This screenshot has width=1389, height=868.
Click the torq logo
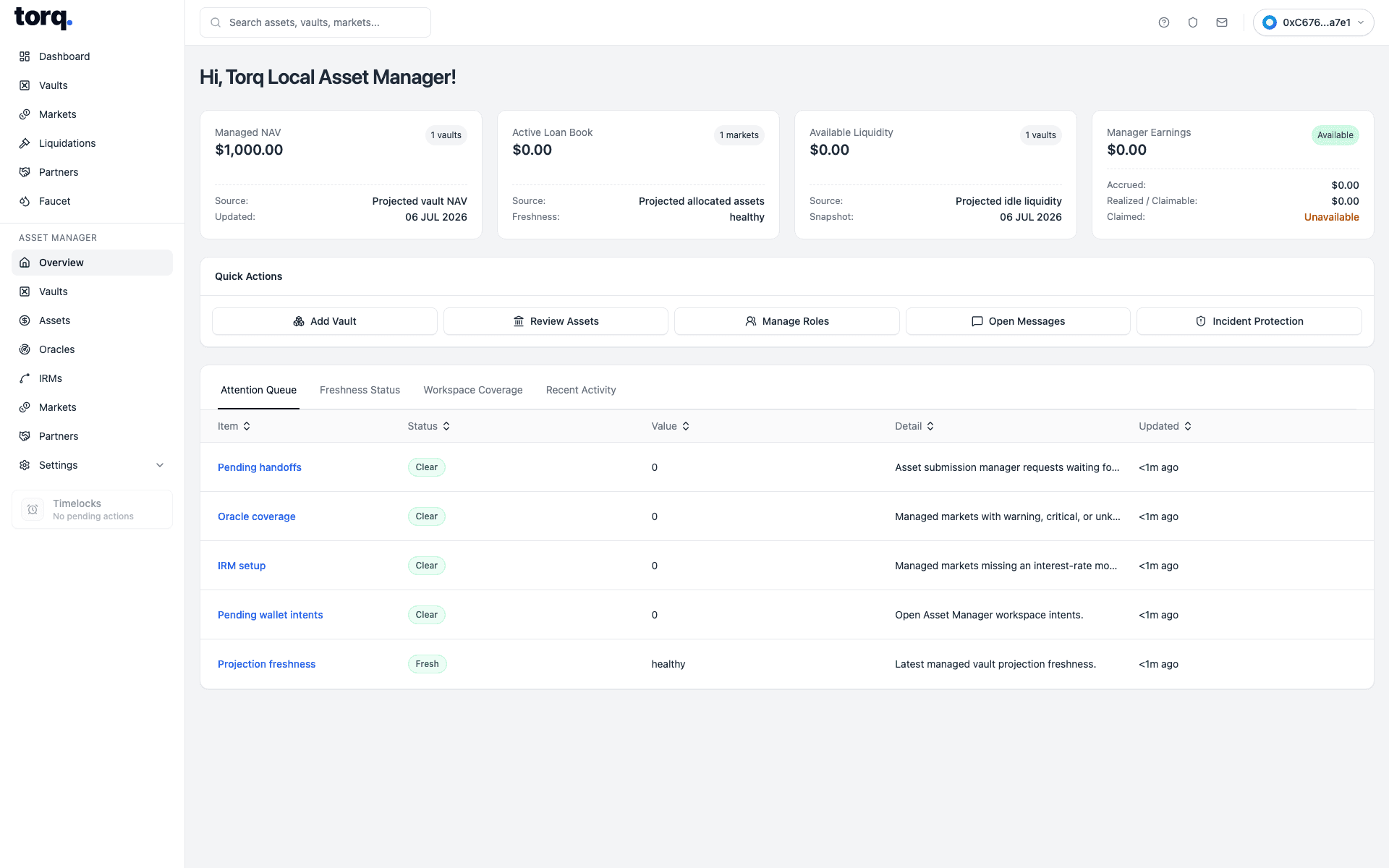tap(43, 17)
